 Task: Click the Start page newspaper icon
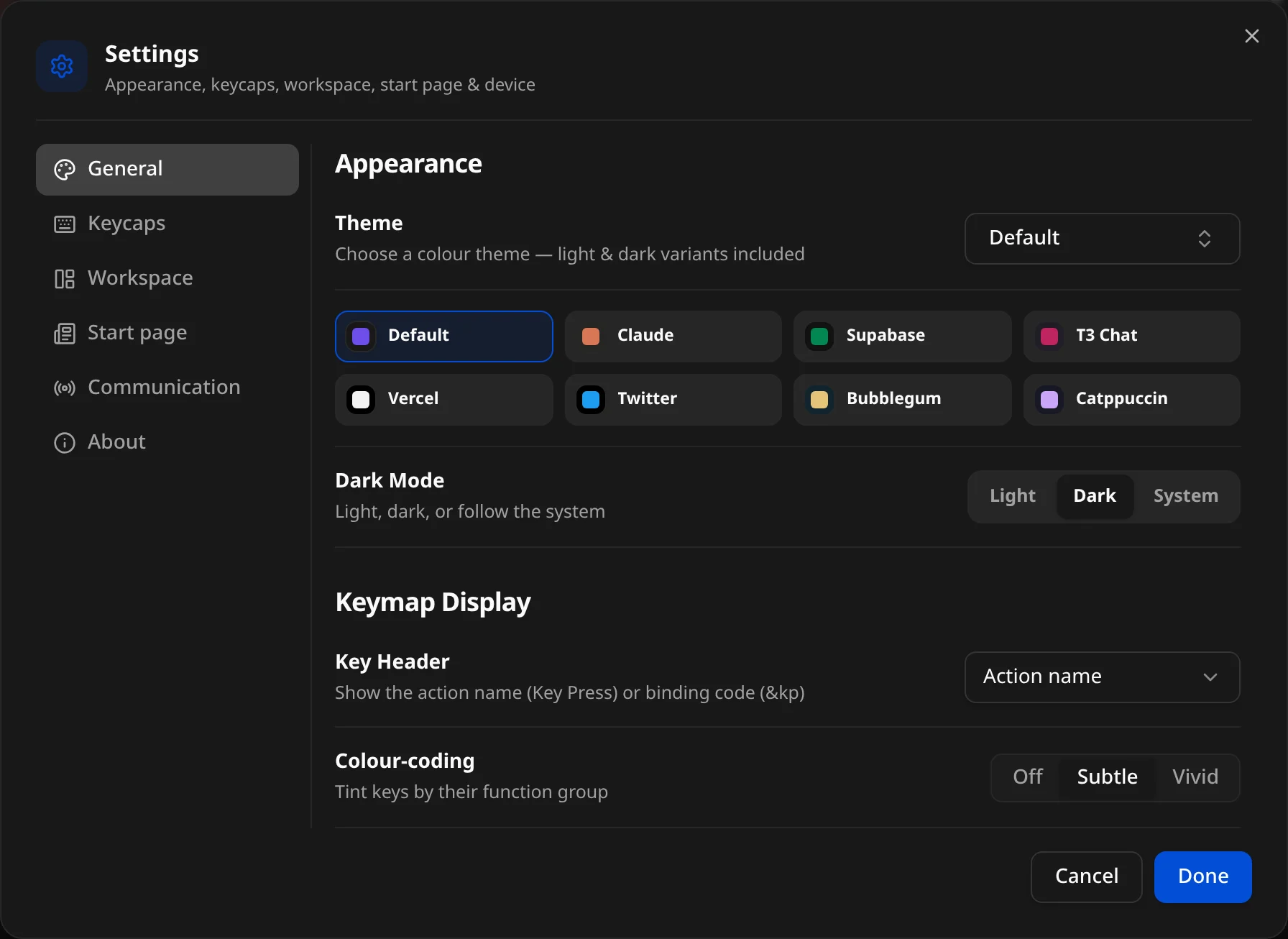pyautogui.click(x=65, y=334)
